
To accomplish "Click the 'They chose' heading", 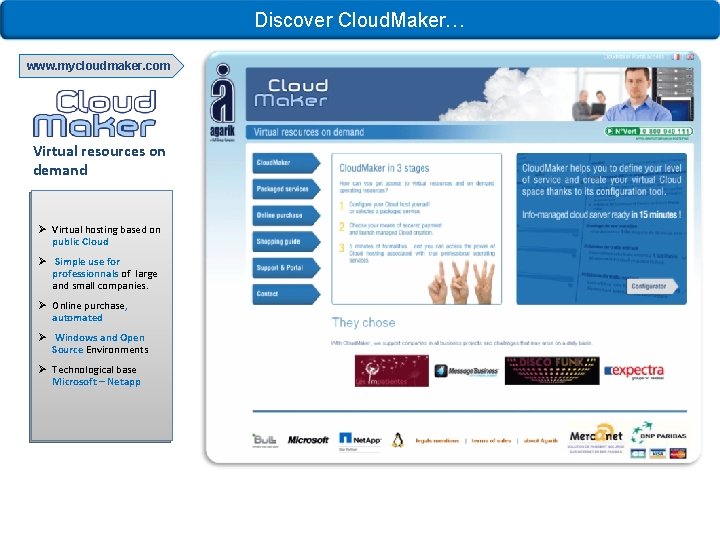I will click(x=363, y=322).
